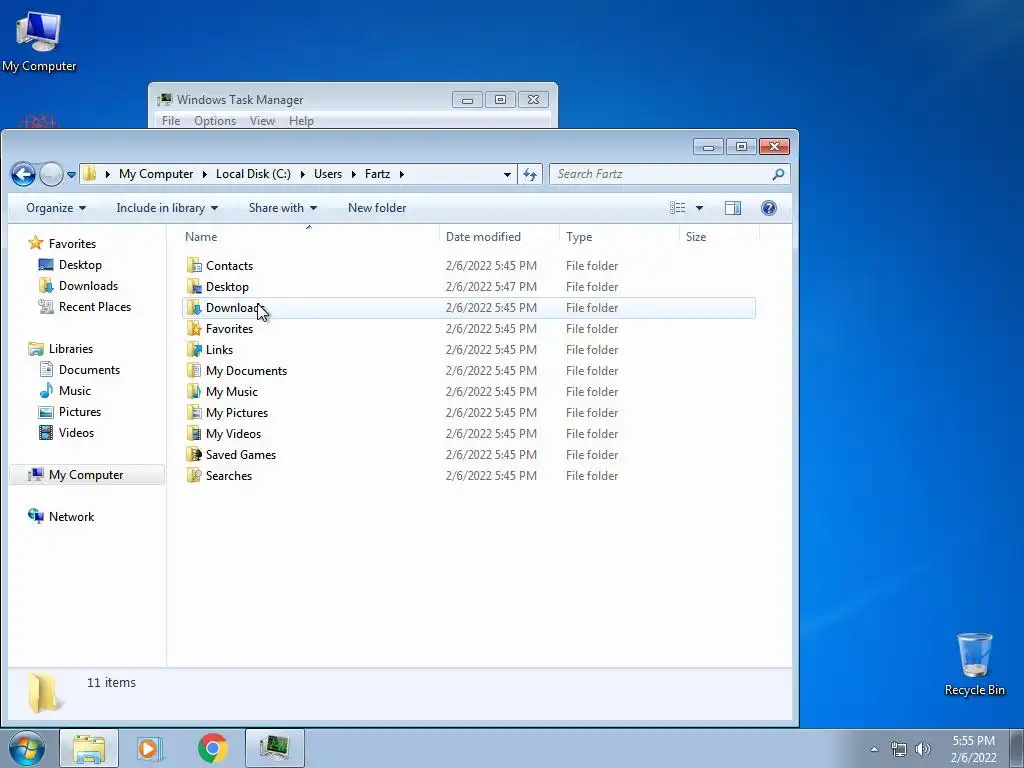Open Google Chrome from the taskbar
Screen dimensions: 1024x768
tap(213, 748)
